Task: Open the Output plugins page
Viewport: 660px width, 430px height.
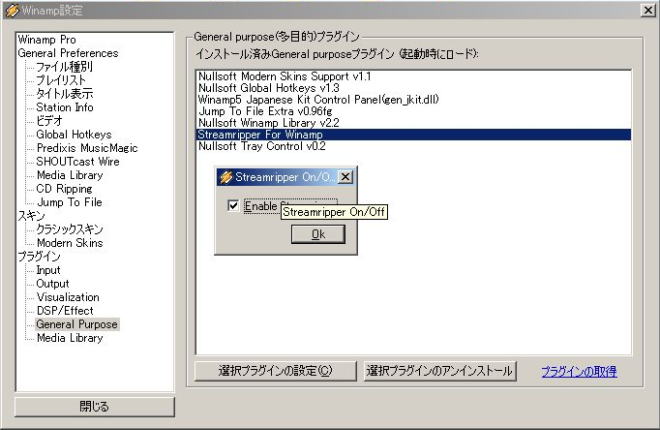Action: (53, 284)
